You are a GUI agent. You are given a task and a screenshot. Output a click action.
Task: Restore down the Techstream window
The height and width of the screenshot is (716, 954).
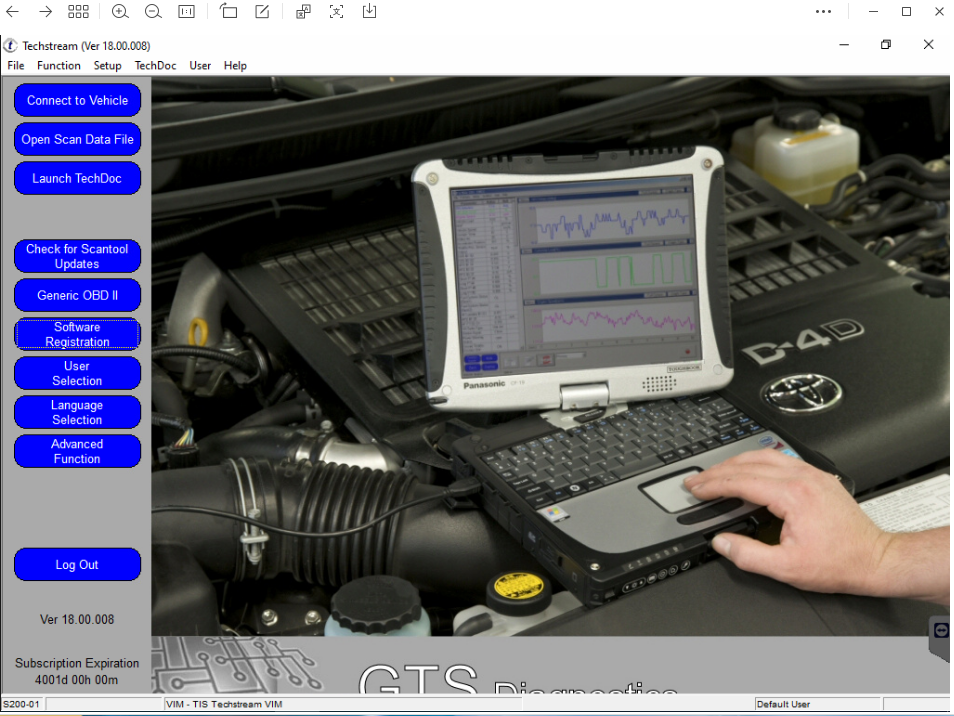(886, 44)
